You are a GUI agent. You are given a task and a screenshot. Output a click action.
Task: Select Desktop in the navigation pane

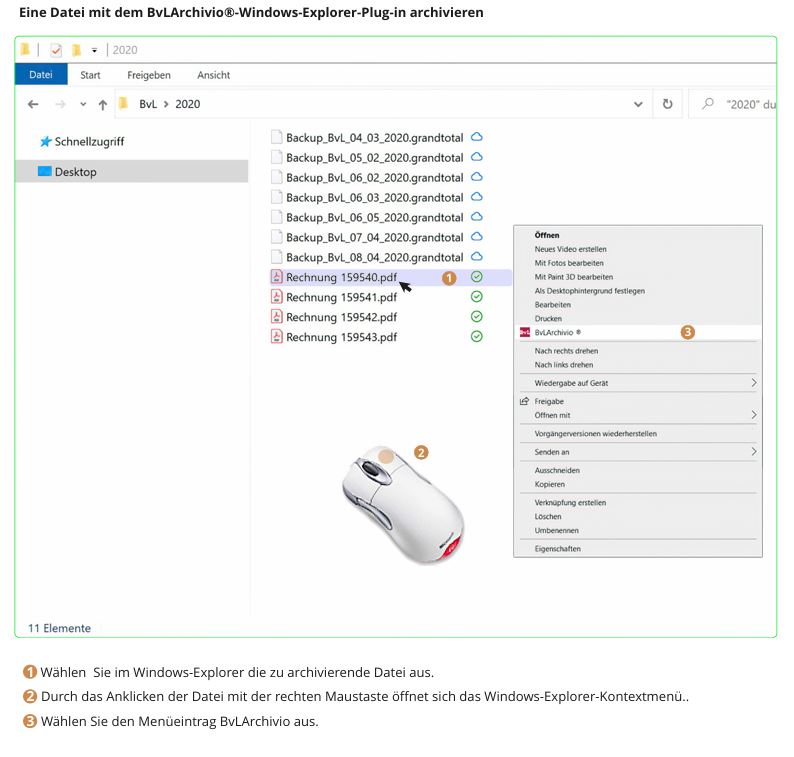pos(75,172)
